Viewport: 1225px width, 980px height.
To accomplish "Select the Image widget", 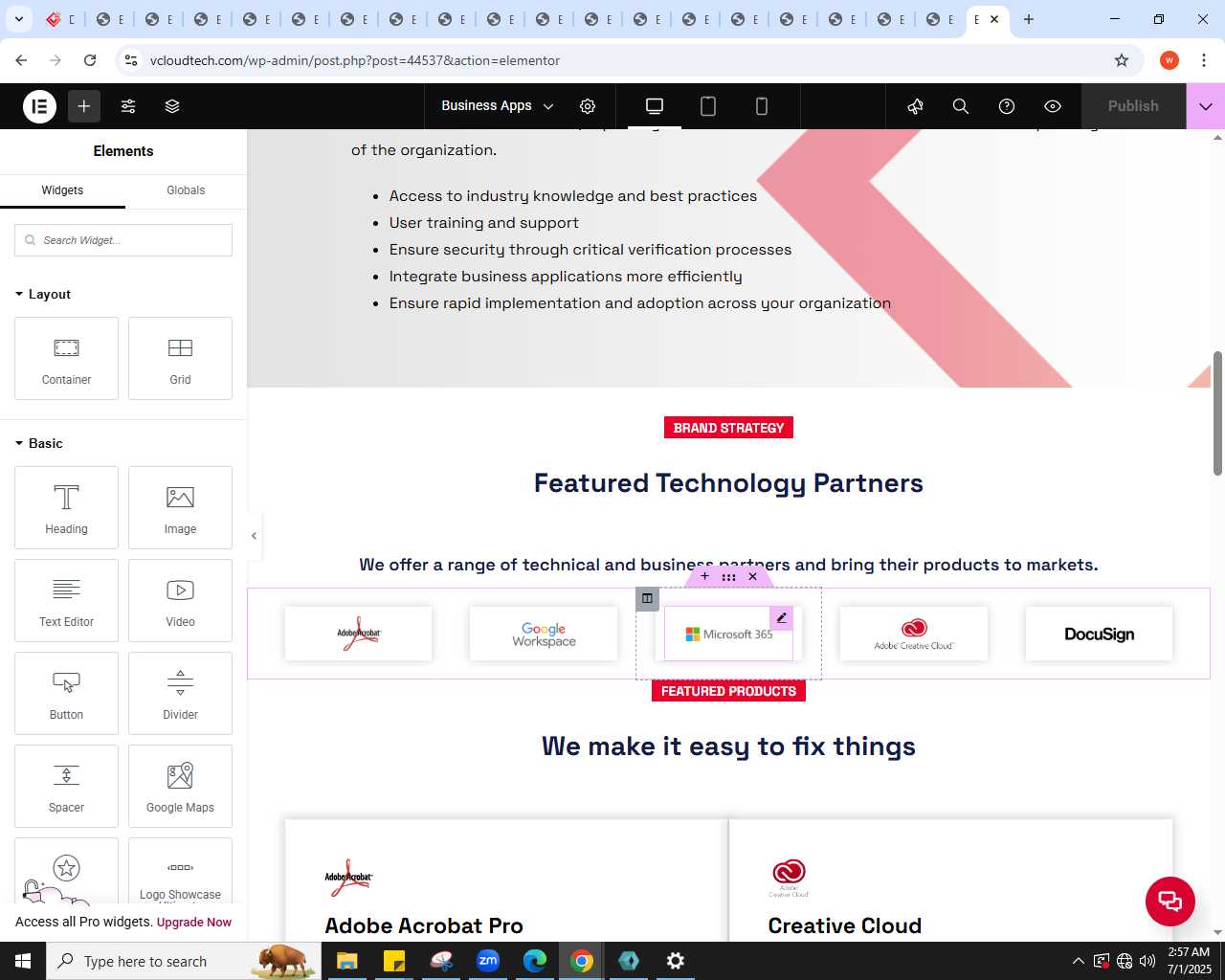I will pos(180,507).
